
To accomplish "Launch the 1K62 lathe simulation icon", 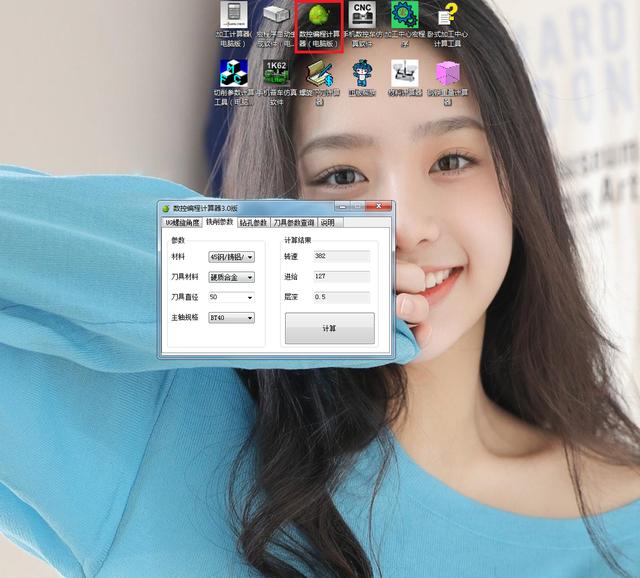I will pos(276,73).
